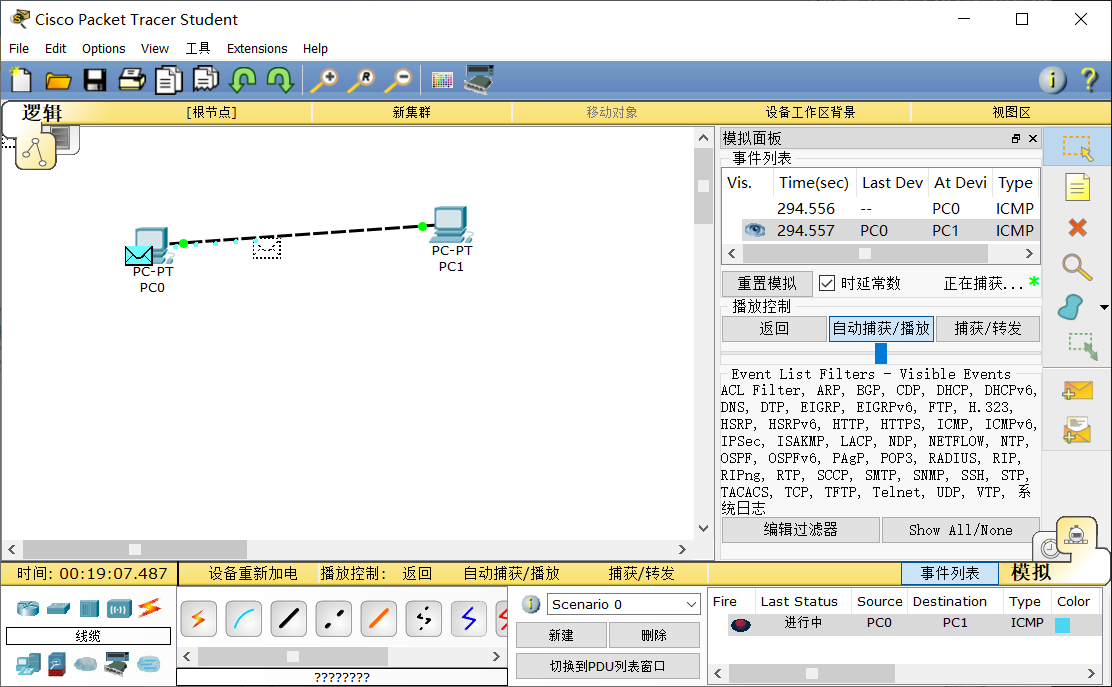The image size is (1112, 687).
Task: Click 捕获/转发 in the simulation panel
Action: (x=988, y=328)
